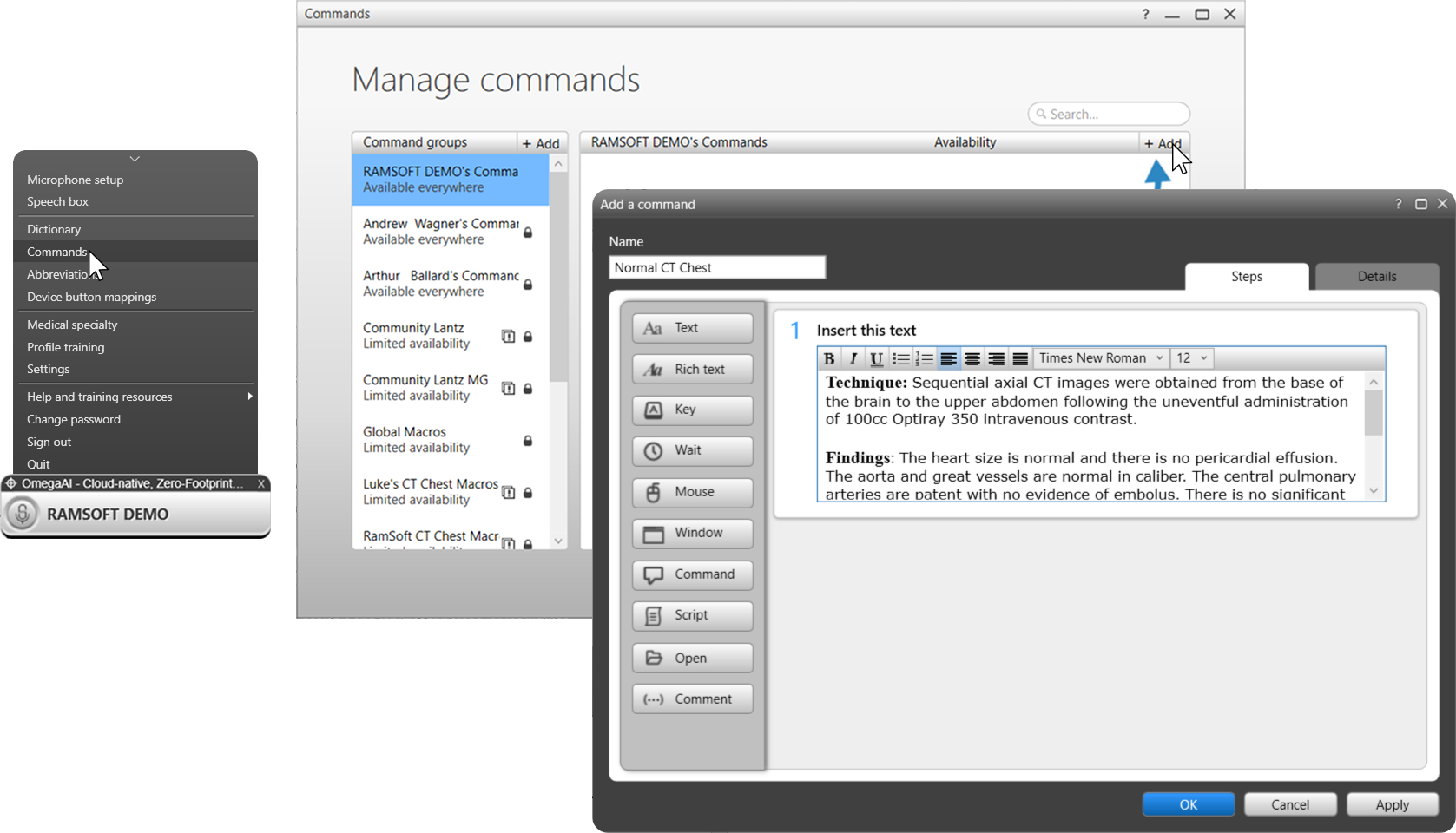The width and height of the screenshot is (1456, 833).
Task: Select Luke's CT Chest Macros group
Action: click(x=451, y=492)
